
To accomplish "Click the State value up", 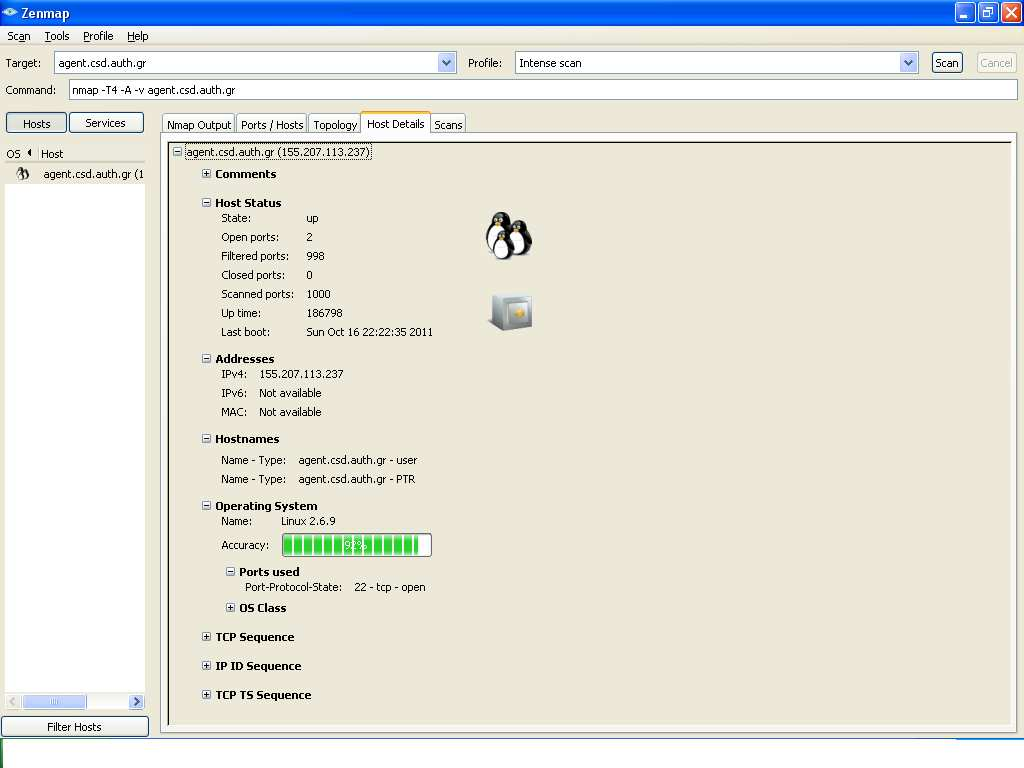I will coord(312,218).
